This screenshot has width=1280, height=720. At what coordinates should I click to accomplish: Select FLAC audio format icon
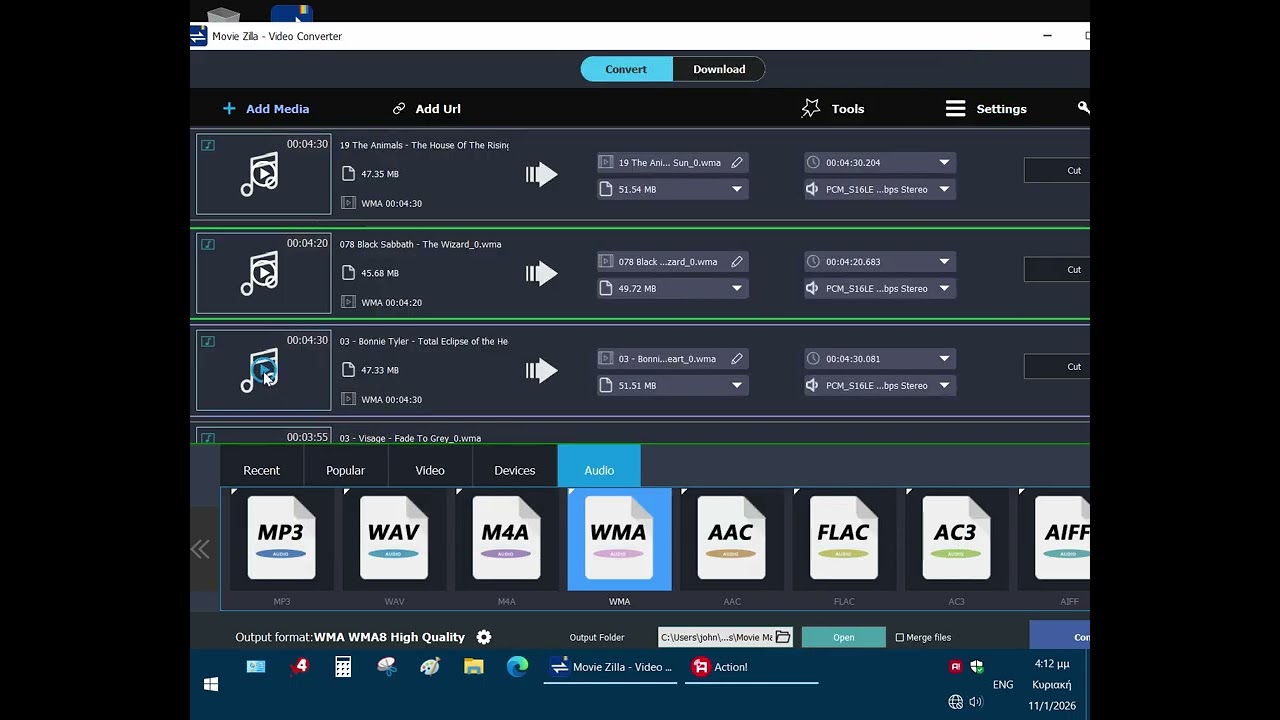pyautogui.click(x=844, y=539)
